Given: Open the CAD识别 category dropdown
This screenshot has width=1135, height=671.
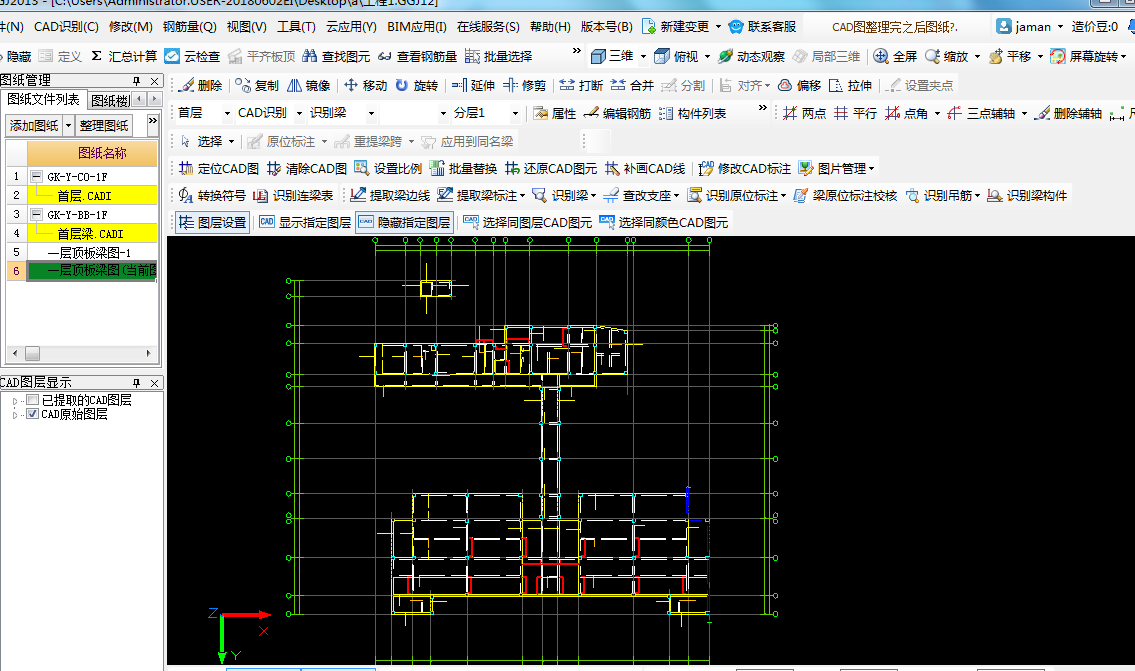Looking at the screenshot, I should (299, 114).
